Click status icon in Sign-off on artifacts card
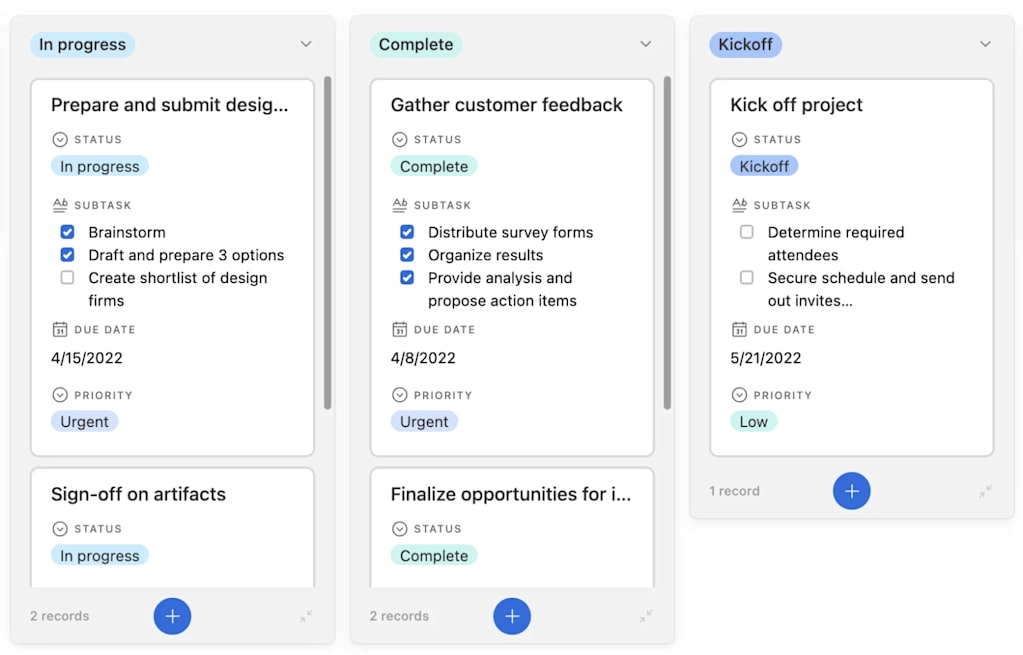 coord(60,528)
